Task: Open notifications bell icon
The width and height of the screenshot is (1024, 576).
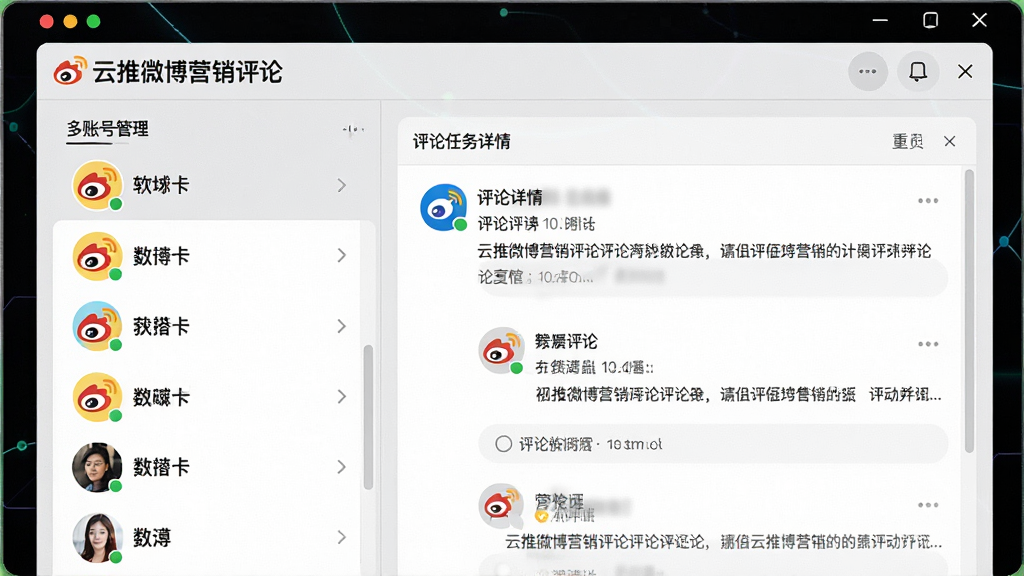Action: click(918, 71)
